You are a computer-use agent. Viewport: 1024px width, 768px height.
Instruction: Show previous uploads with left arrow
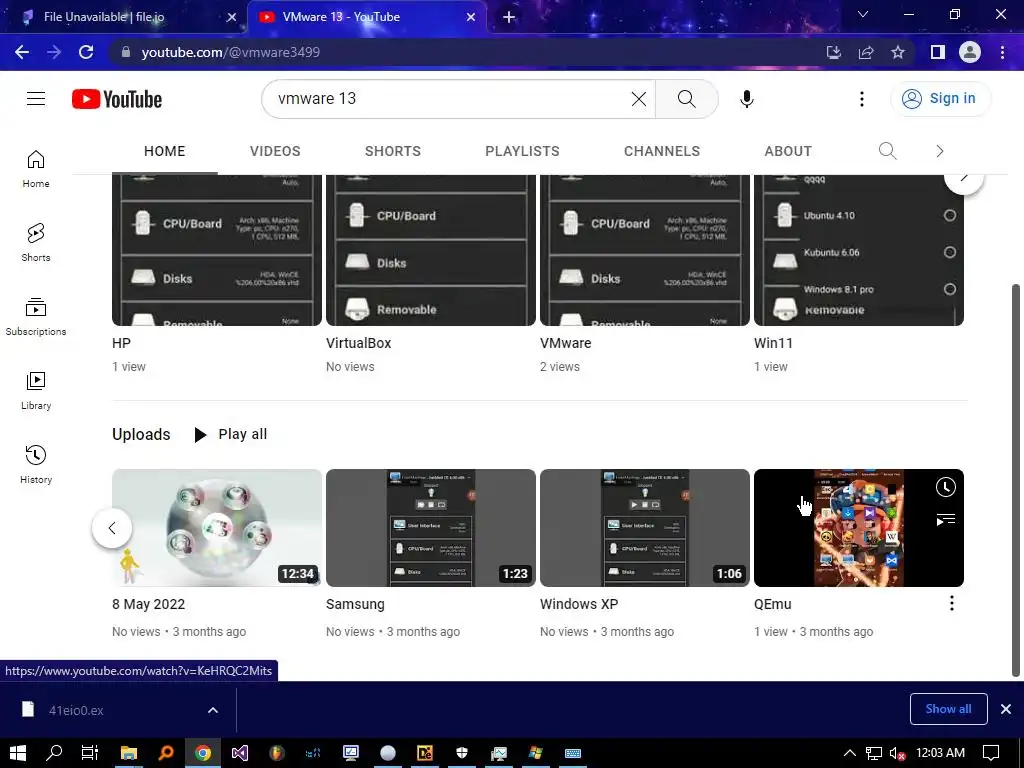coord(112,528)
